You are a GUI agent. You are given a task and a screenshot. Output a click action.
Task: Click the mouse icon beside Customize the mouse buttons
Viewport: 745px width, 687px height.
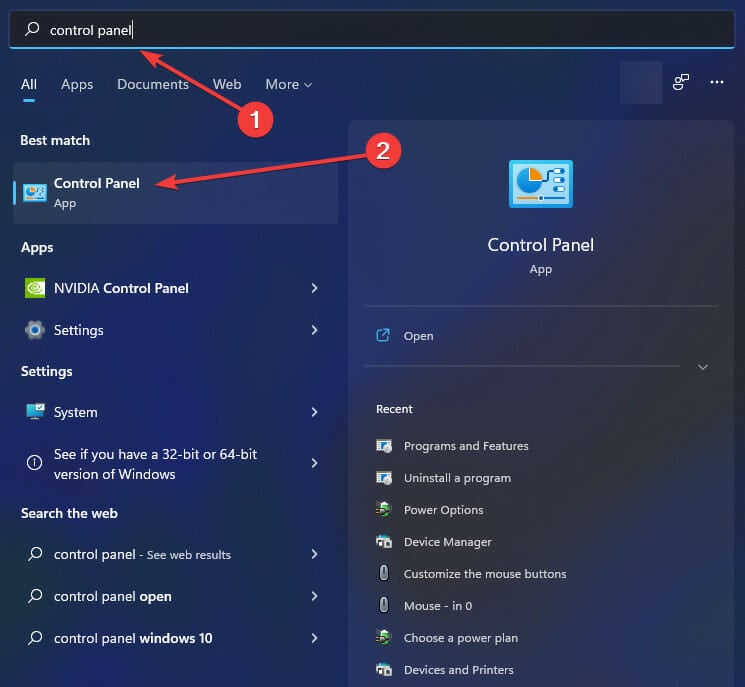384,573
